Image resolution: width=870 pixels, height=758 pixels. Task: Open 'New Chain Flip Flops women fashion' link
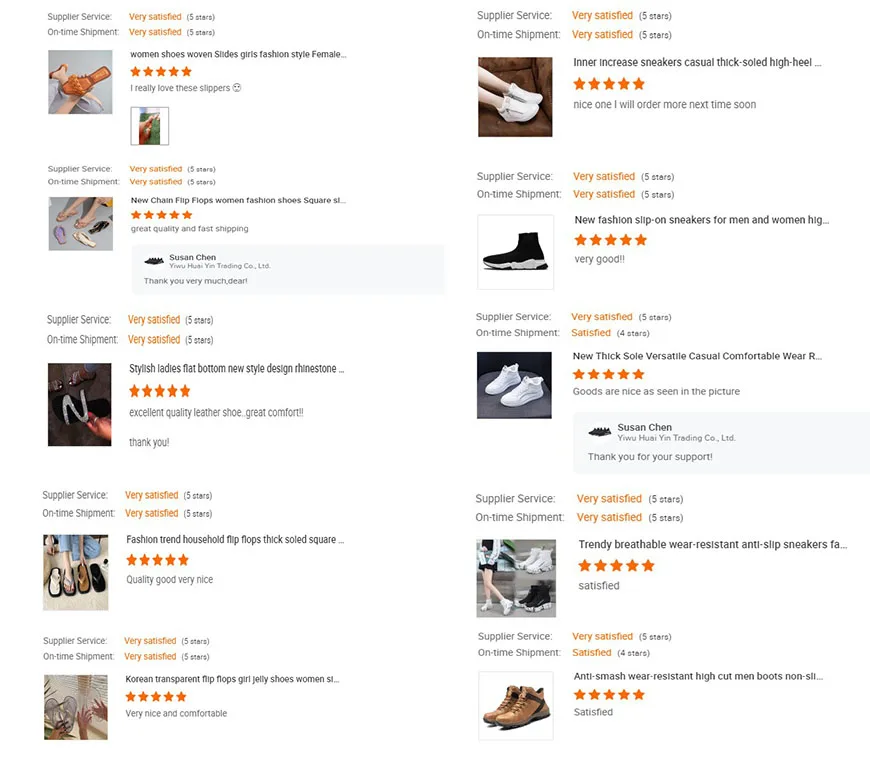click(238, 200)
